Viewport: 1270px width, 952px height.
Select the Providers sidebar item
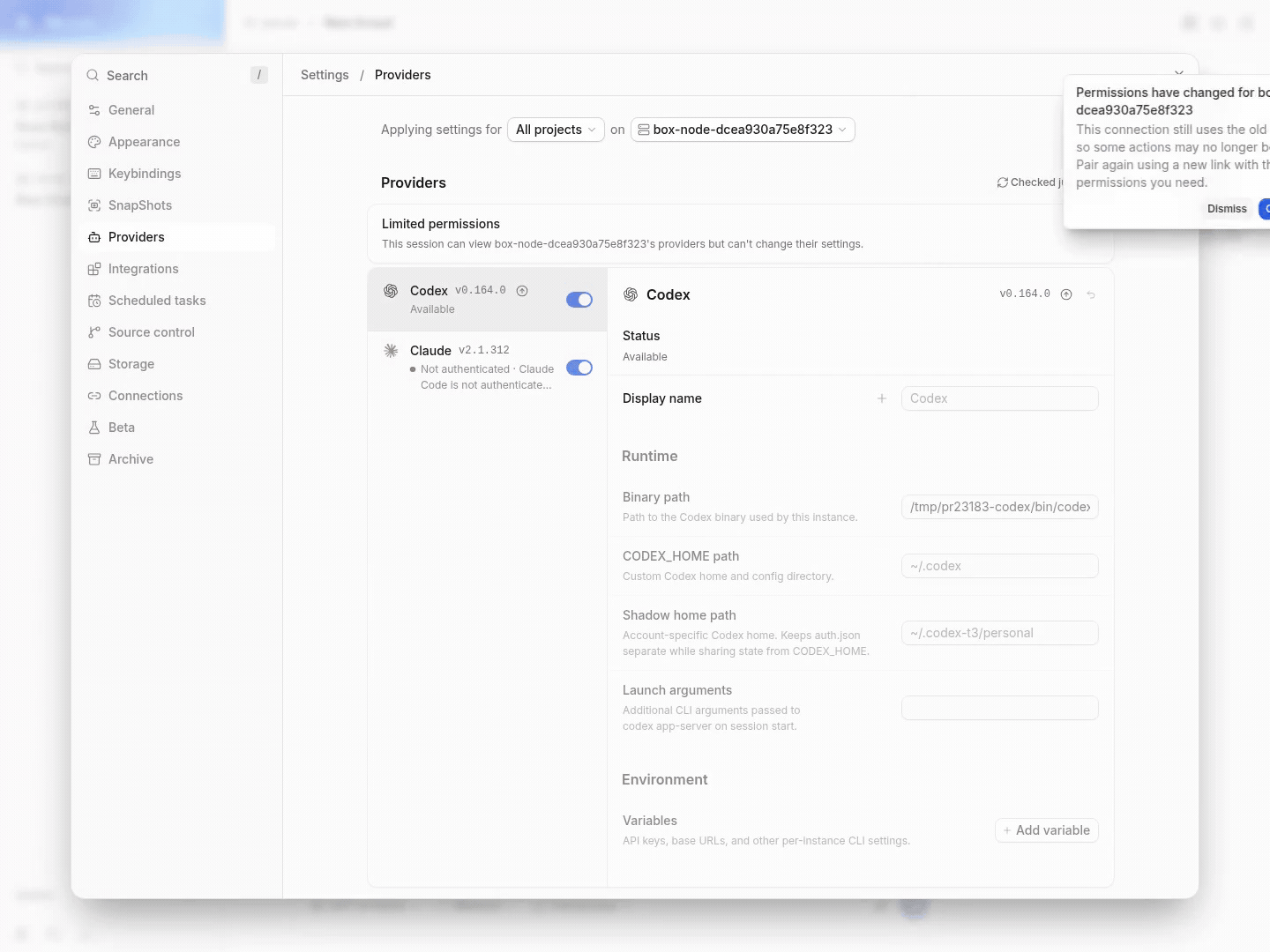point(176,237)
